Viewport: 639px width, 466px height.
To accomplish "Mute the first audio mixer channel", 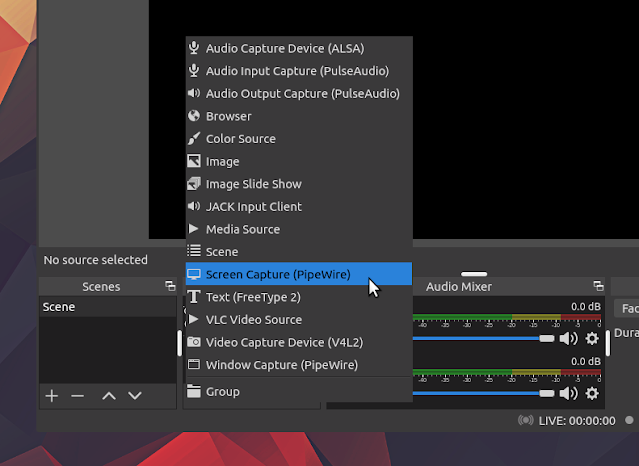I will (569, 338).
